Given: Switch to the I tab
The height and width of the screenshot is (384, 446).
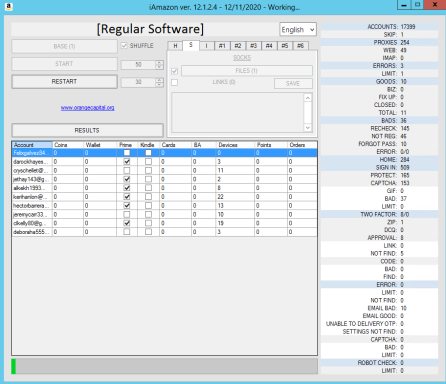Looking at the screenshot, I should click(x=207, y=46).
